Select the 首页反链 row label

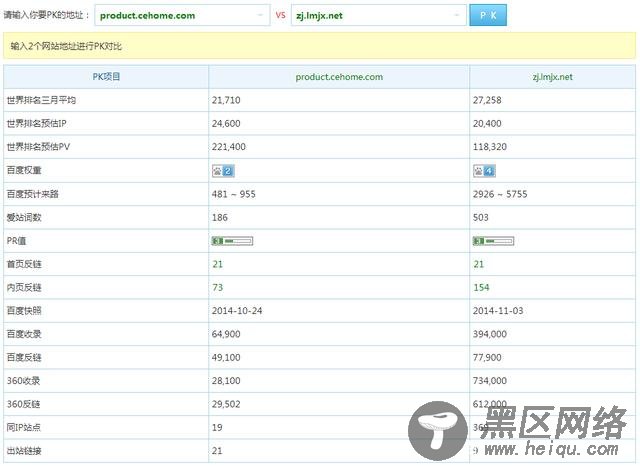pos(24,264)
